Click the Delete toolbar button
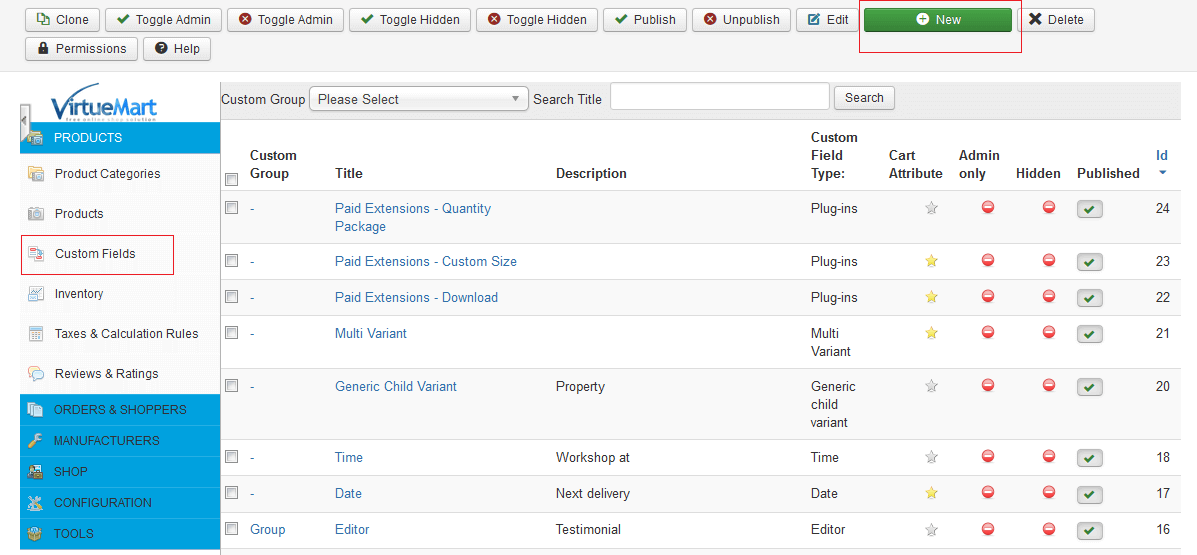Screen dimensions: 1197x555 pos(1056,20)
